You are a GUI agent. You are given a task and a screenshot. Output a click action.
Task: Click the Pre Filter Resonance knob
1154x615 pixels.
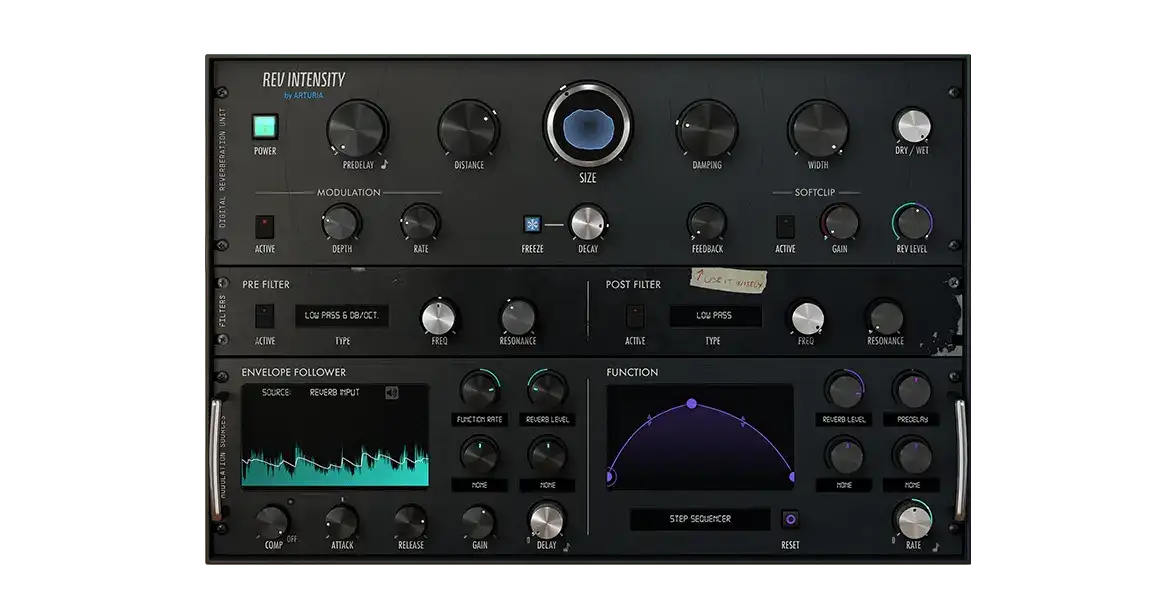[517, 318]
